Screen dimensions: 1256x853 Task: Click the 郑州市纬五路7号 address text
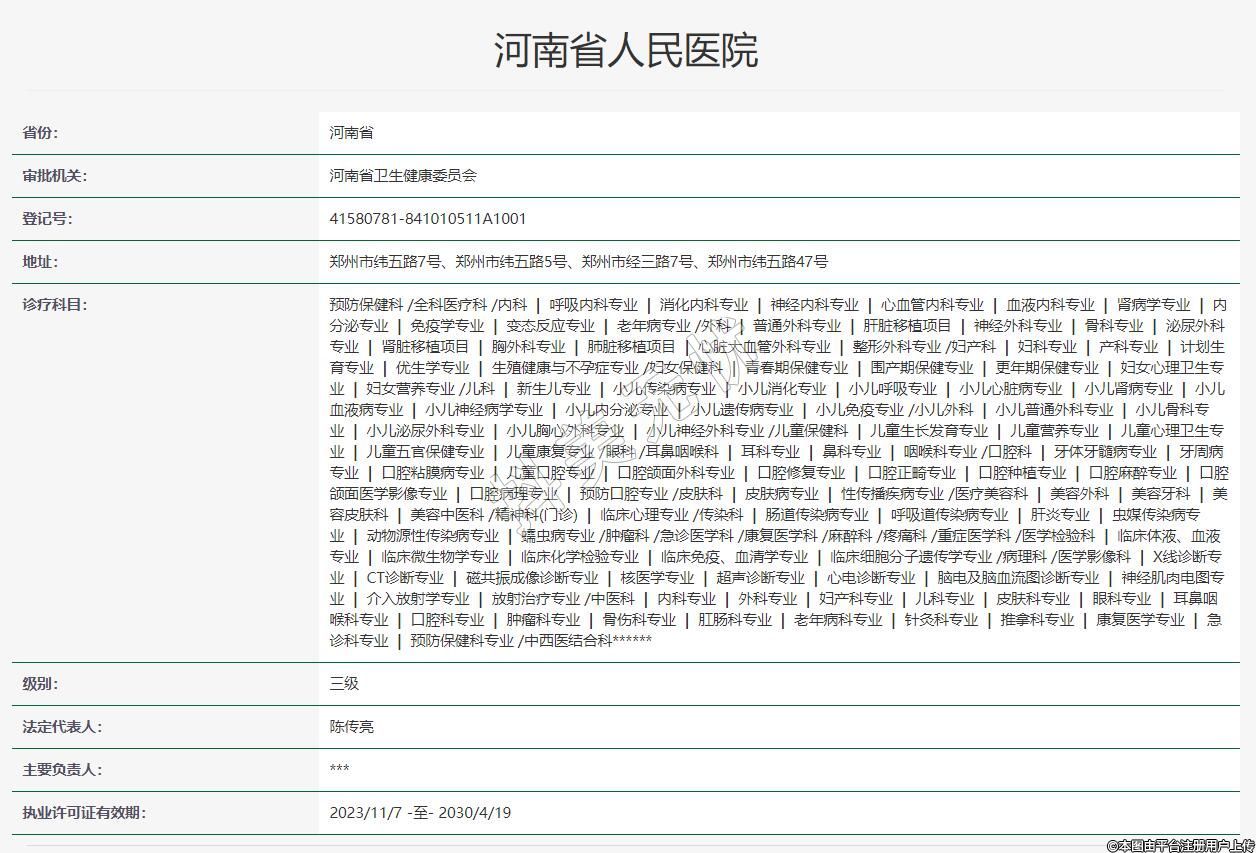coord(386,262)
